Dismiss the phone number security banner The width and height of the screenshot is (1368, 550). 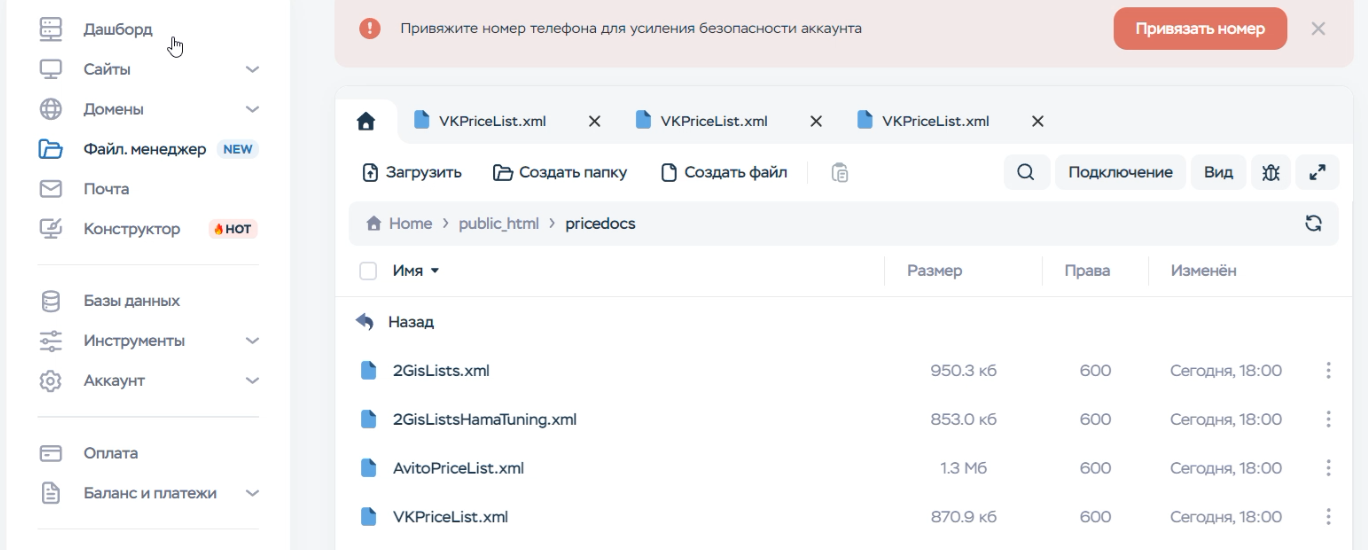click(x=1318, y=29)
